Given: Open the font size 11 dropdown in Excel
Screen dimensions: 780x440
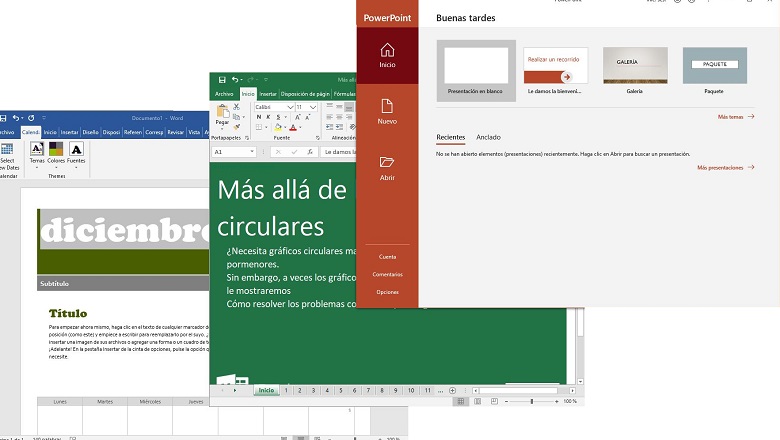Looking at the screenshot, I should [x=312, y=107].
